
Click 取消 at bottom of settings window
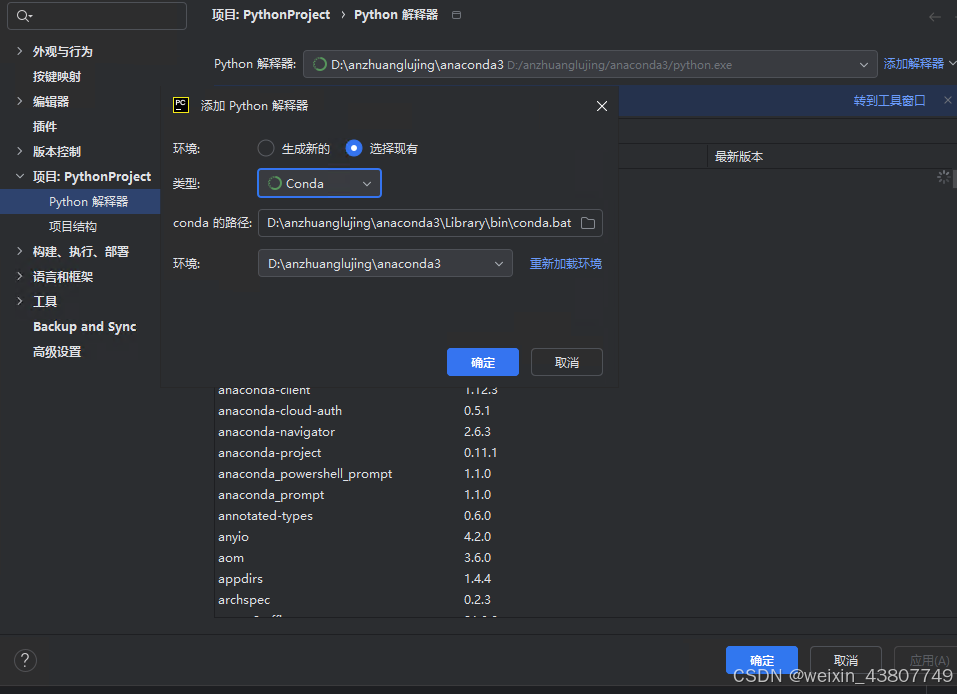[x=845, y=660]
